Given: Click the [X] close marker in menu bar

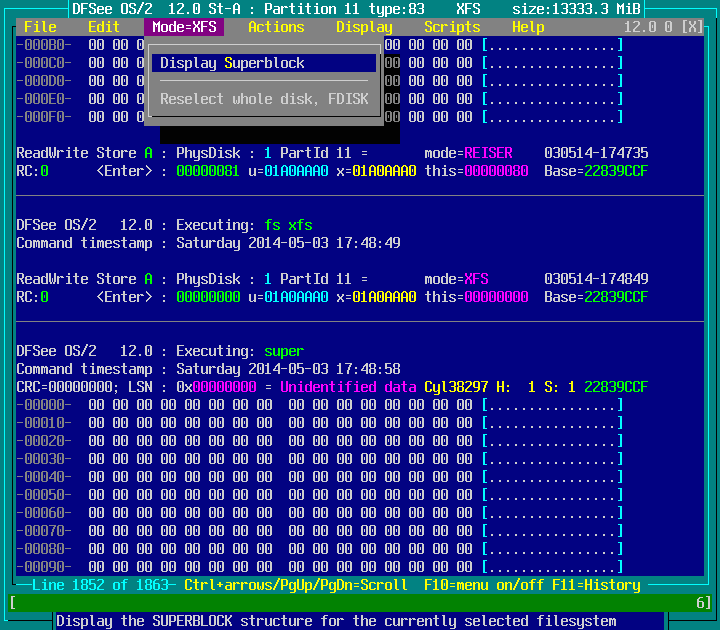Looking at the screenshot, I should [x=692, y=27].
